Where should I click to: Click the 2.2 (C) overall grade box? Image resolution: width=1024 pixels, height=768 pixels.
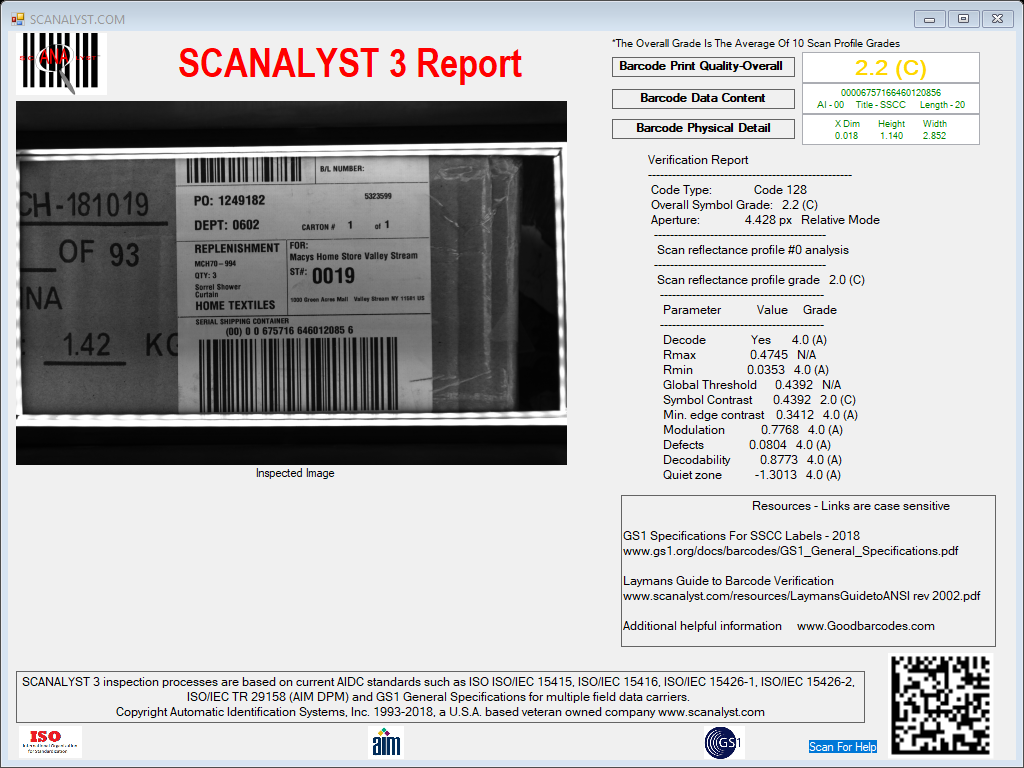point(890,67)
